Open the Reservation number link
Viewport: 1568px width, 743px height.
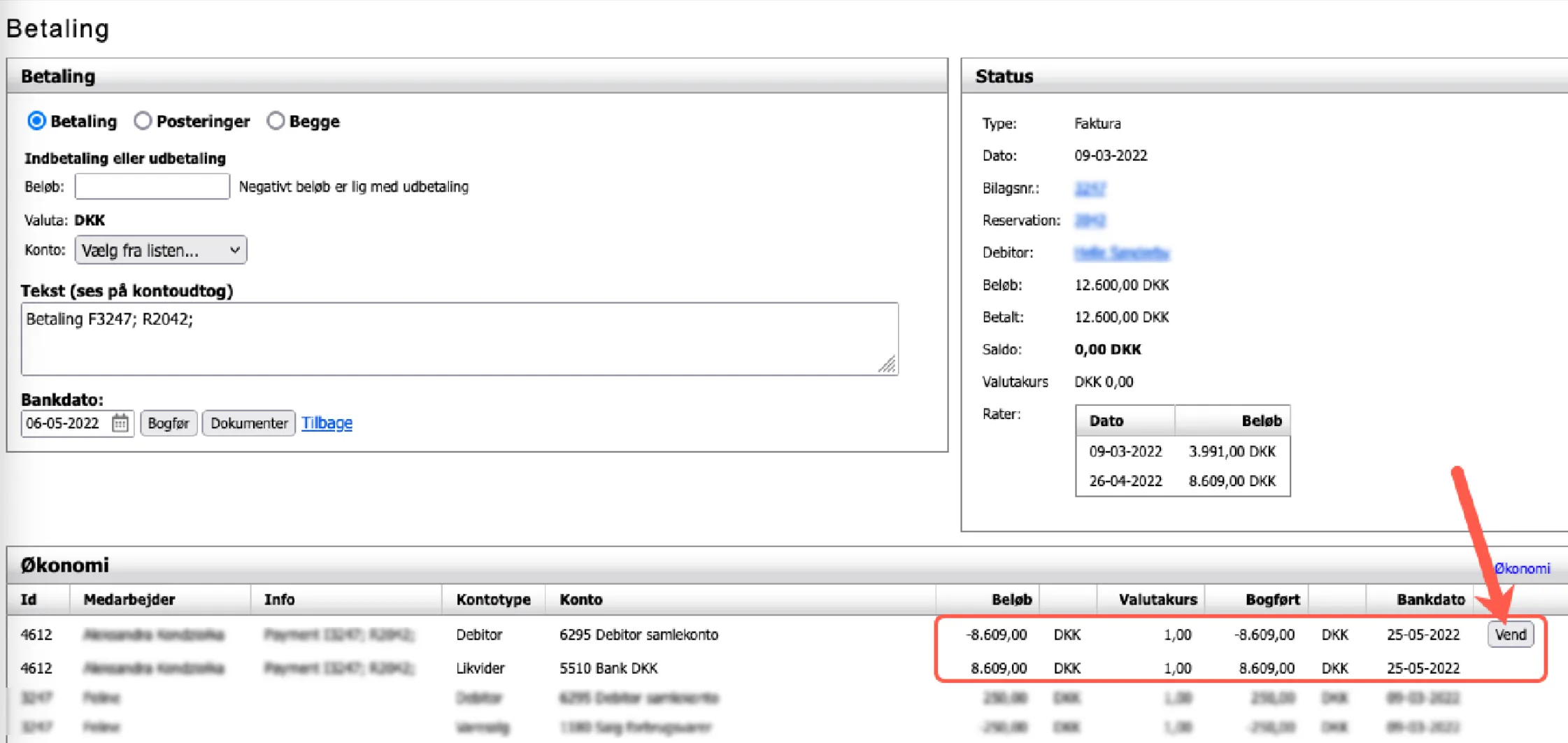pos(1090,220)
